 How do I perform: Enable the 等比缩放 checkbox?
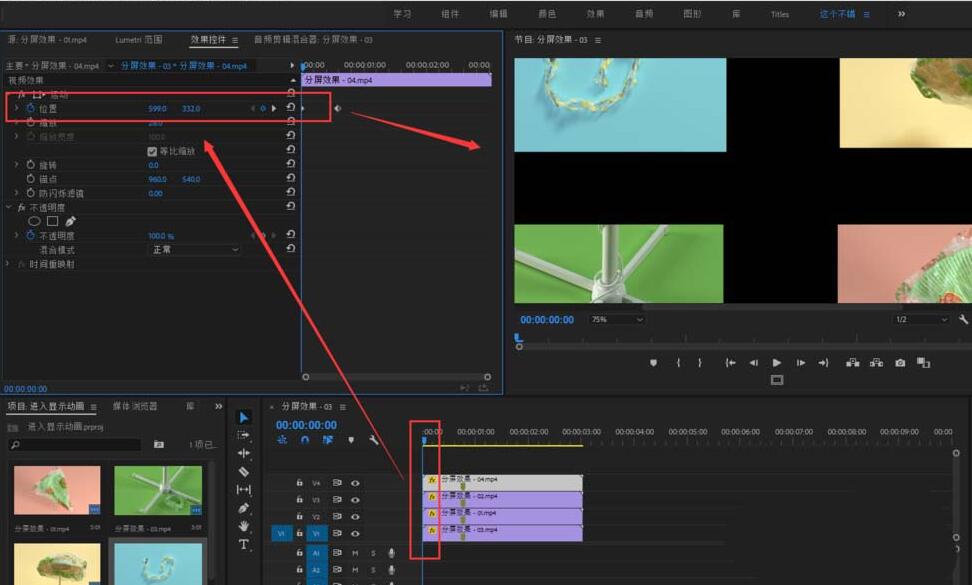pyautogui.click(x=151, y=151)
